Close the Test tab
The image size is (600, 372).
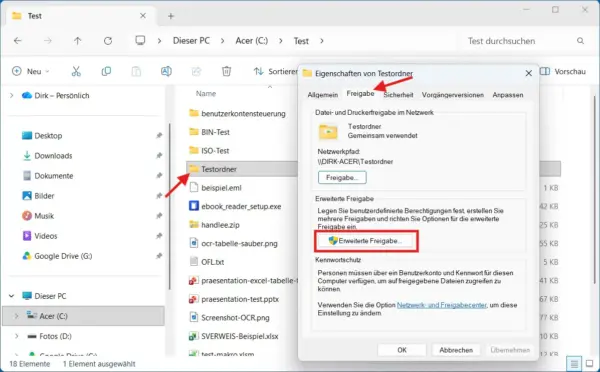(143, 16)
